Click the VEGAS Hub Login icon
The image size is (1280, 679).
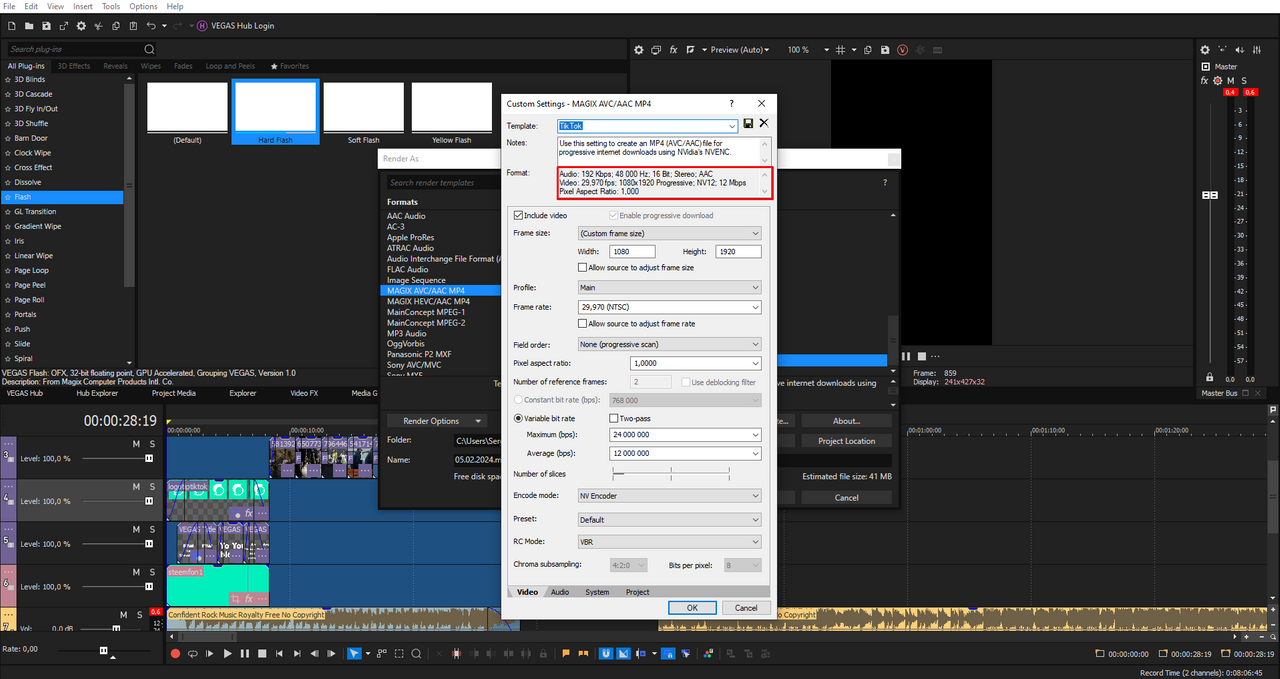[204, 25]
